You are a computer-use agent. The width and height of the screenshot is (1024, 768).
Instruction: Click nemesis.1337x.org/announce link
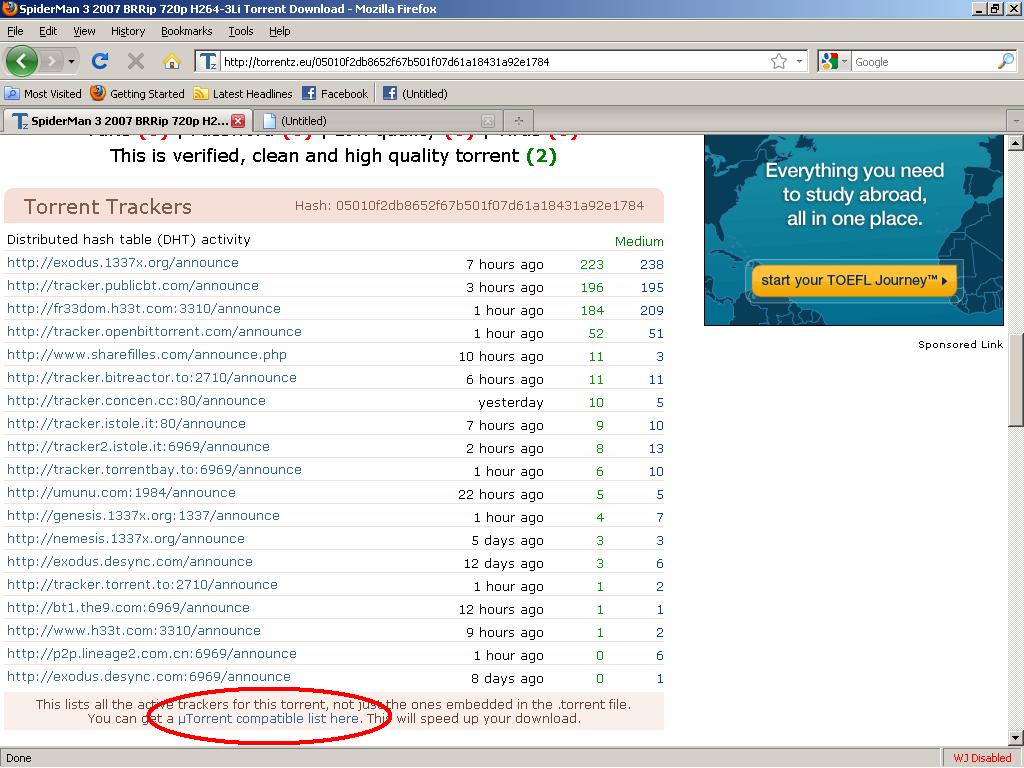click(x=126, y=538)
